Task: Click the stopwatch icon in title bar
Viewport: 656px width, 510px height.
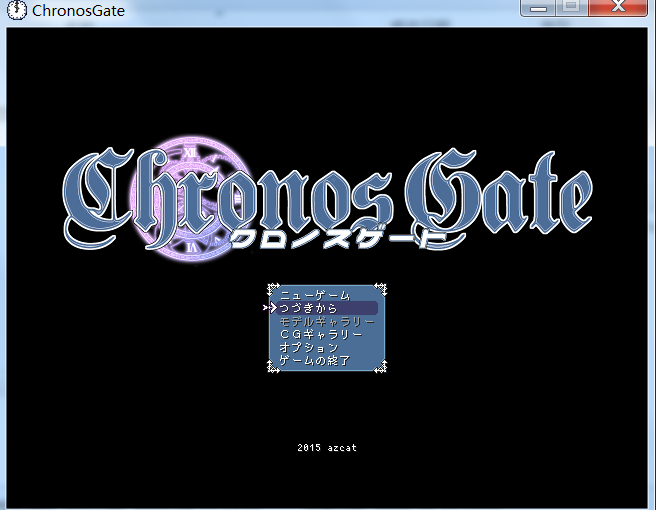Action: [x=16, y=12]
